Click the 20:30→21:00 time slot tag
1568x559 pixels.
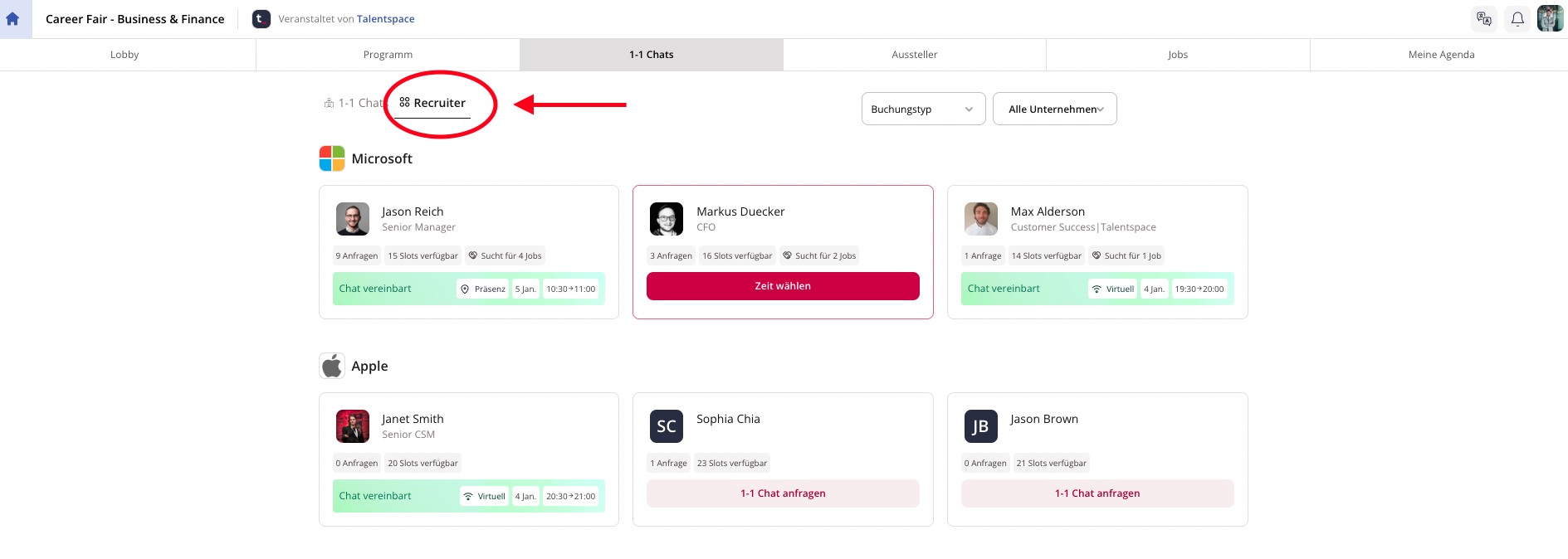coord(571,496)
